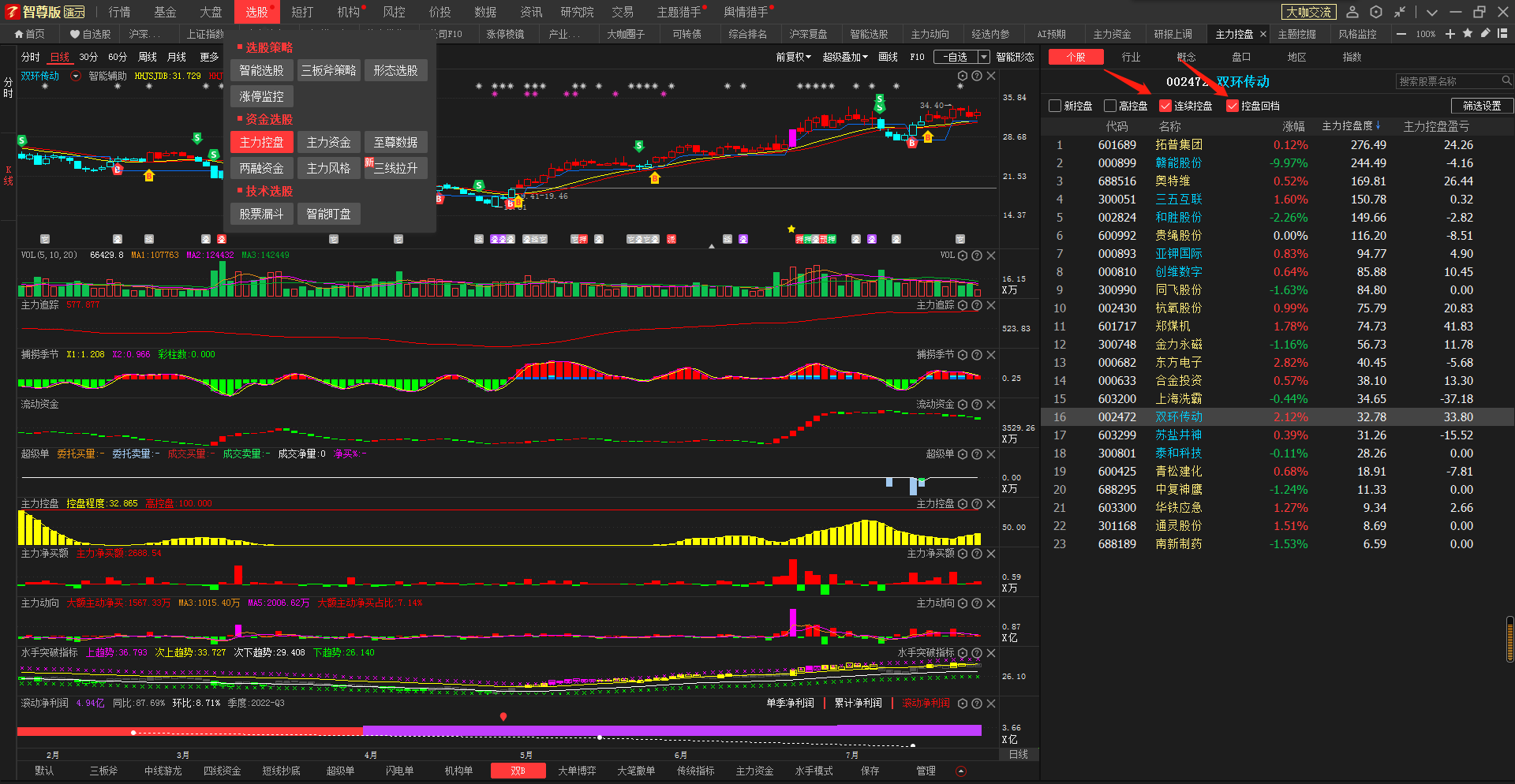1515x784 pixels.
Task: Switch to the 地区 tab in right panel
Action: click(1296, 57)
